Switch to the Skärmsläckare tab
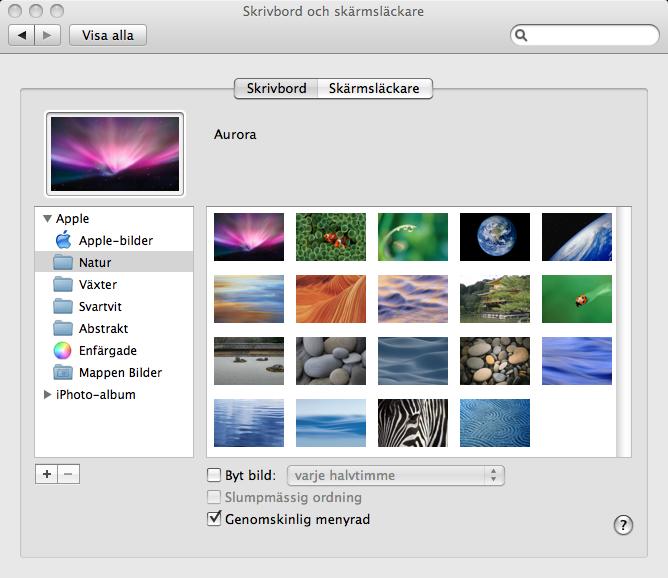This screenshot has height=578, width=668. pos(374,88)
